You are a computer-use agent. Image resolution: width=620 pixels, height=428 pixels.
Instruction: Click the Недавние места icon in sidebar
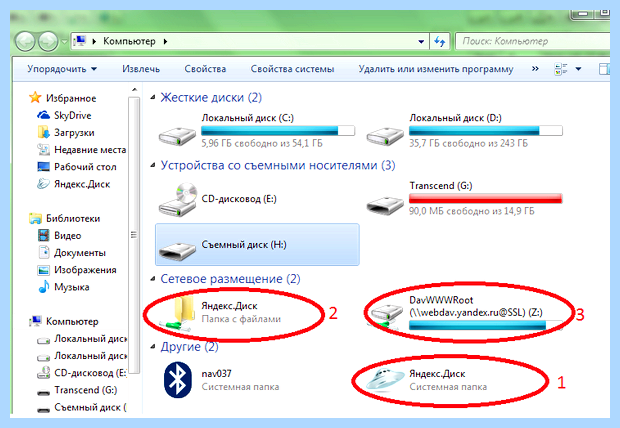click(43, 150)
